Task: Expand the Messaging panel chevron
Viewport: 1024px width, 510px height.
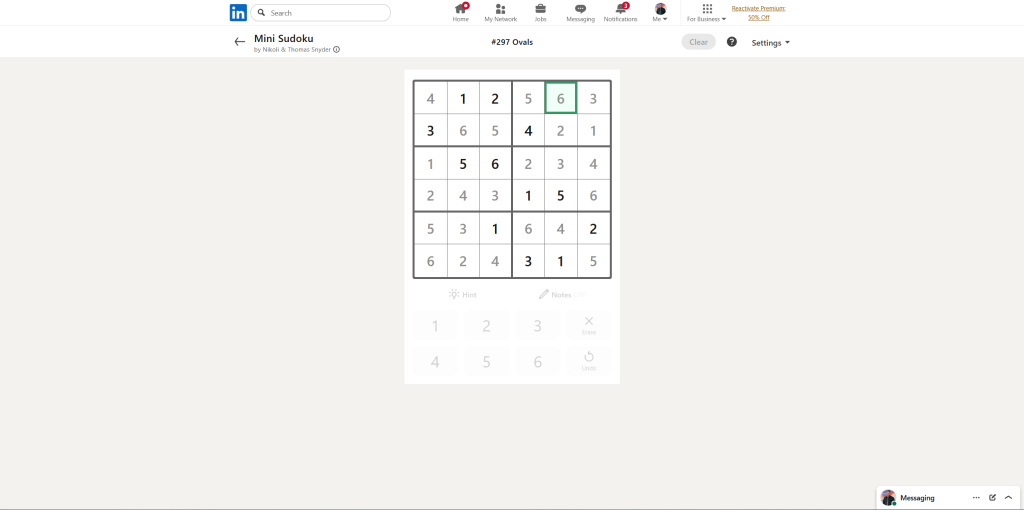Action: coord(1008,498)
